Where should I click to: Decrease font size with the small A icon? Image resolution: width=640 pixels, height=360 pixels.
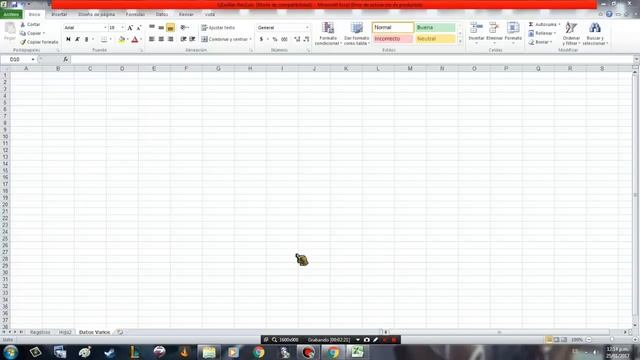click(139, 28)
